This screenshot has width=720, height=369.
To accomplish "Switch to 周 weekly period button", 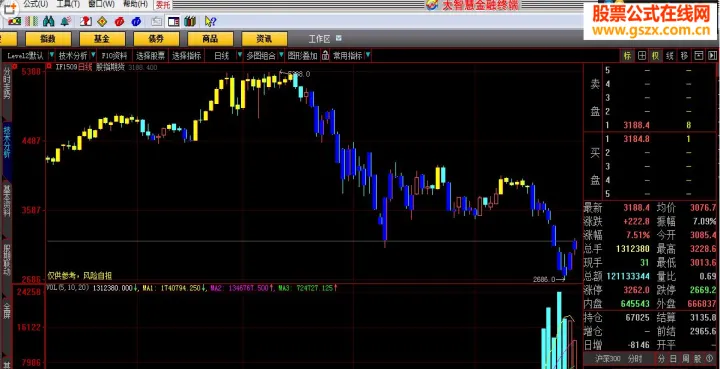I will (686, 358).
